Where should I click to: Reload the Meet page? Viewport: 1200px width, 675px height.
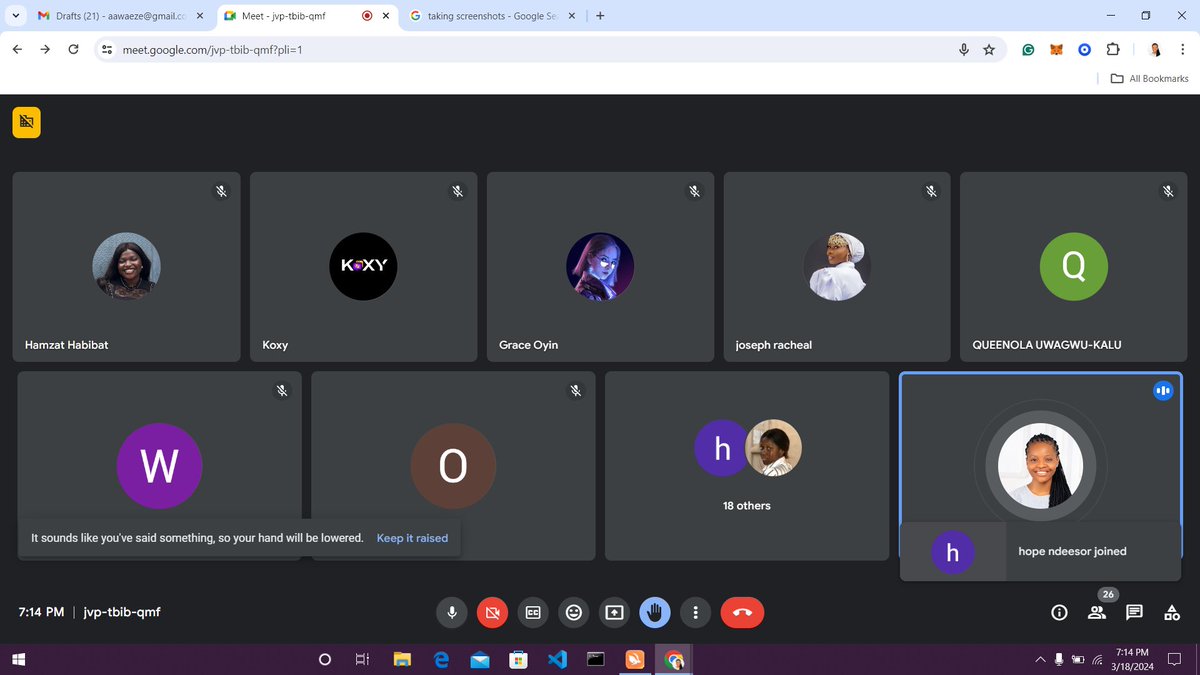[x=73, y=49]
